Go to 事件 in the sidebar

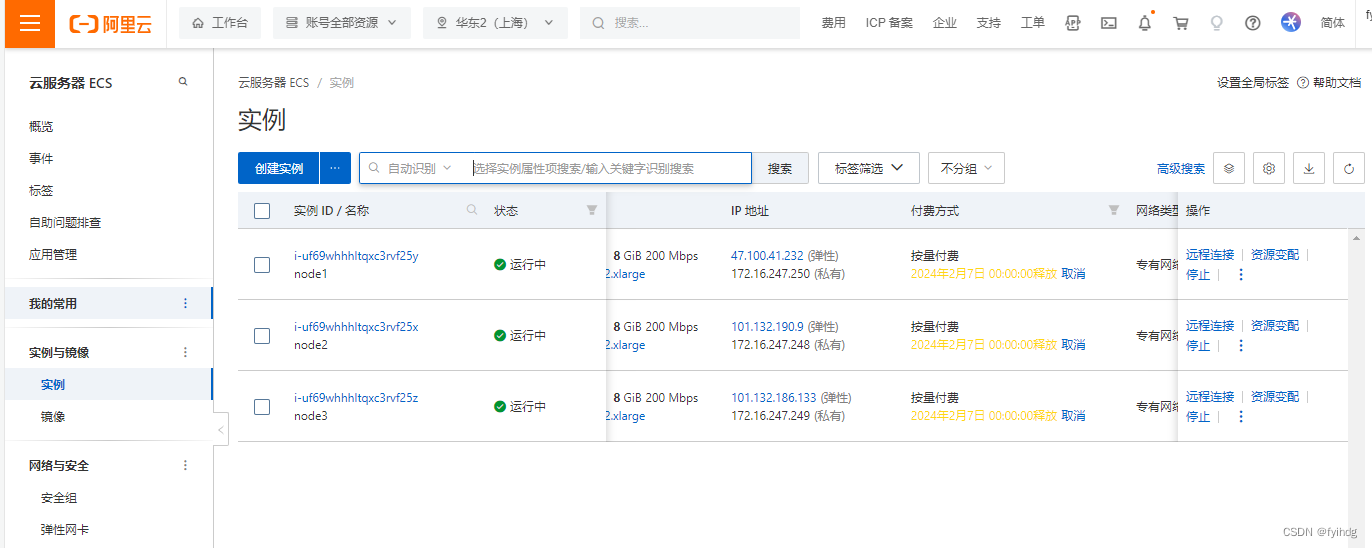41,158
